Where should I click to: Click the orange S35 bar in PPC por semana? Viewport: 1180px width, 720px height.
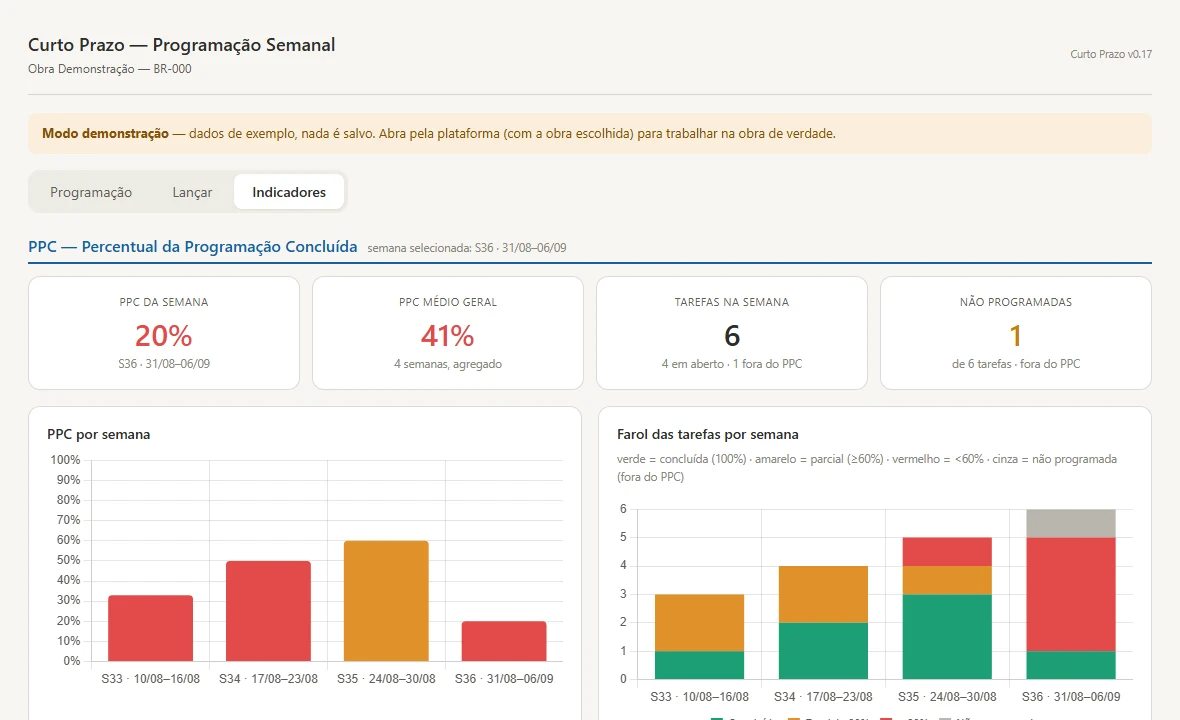coord(386,601)
